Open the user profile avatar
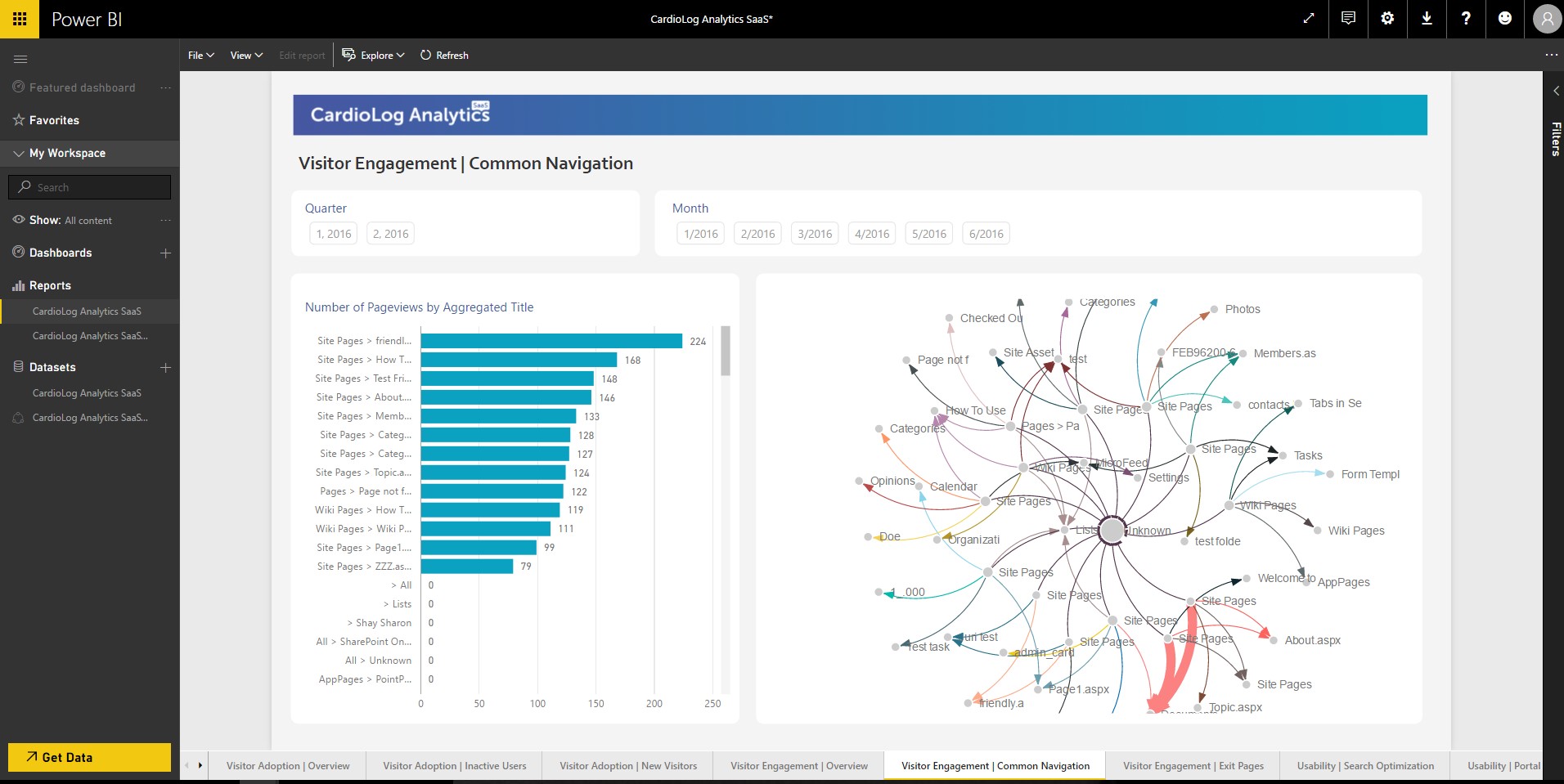1564x784 pixels. pos(1546,19)
